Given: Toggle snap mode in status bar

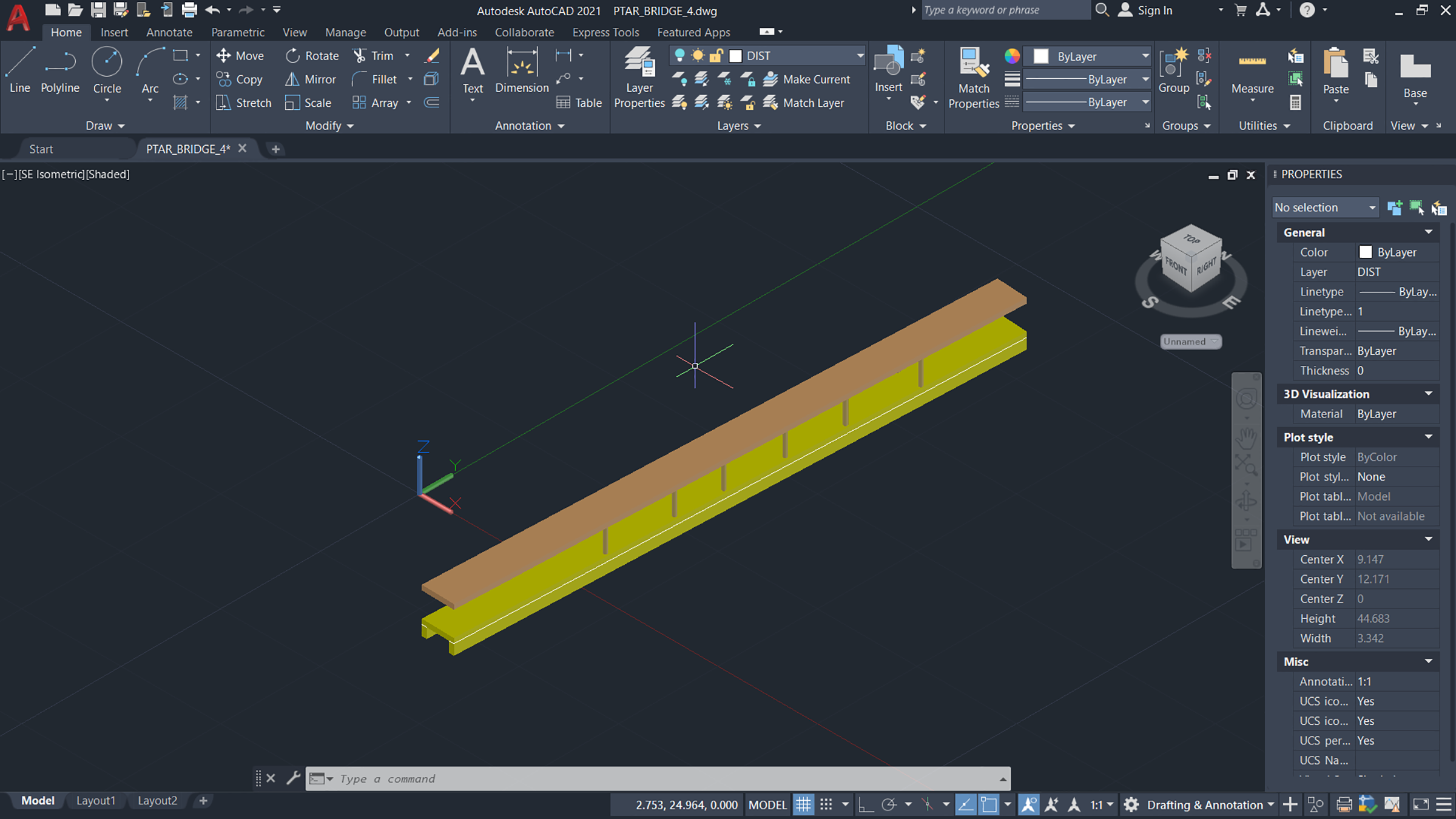Looking at the screenshot, I should coord(826,804).
